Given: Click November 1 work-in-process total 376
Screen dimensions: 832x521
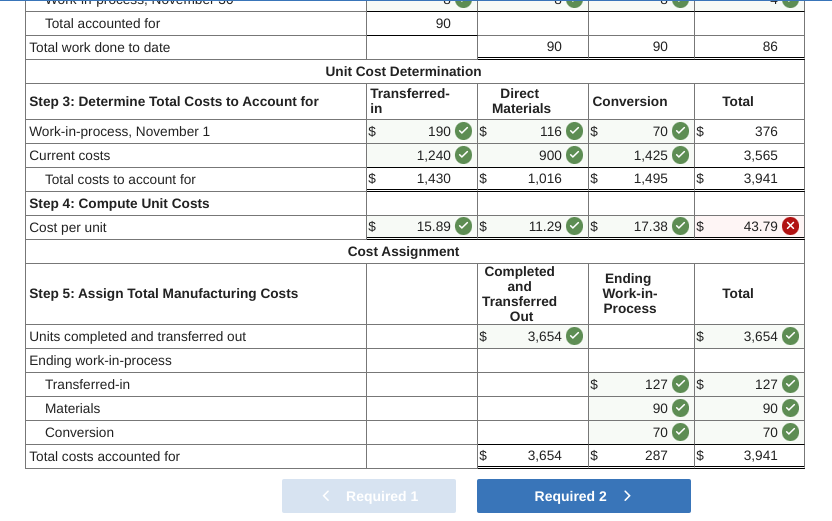Looking at the screenshot, I should (x=766, y=132).
